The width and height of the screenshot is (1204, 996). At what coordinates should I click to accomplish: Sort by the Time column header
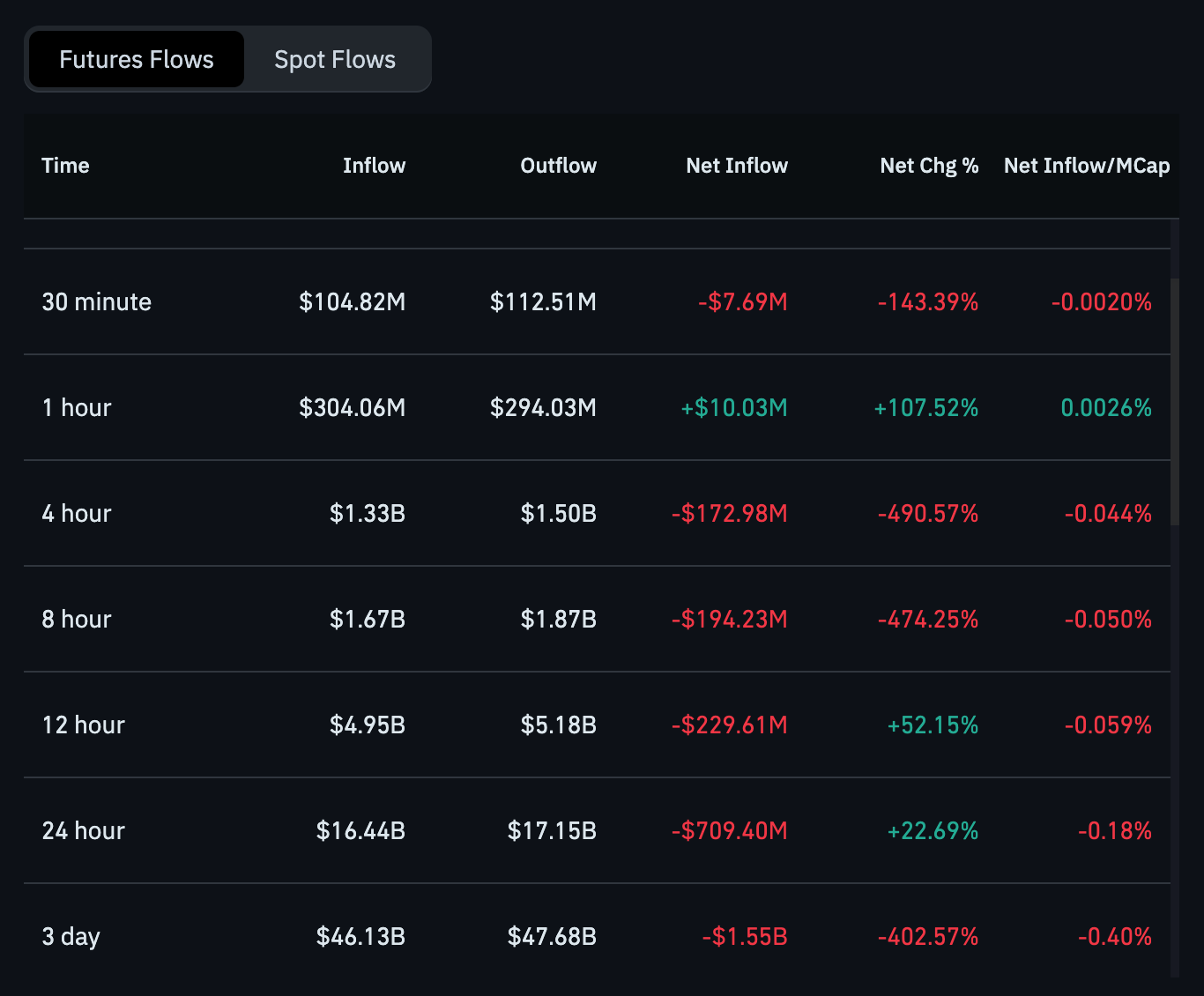click(x=65, y=166)
